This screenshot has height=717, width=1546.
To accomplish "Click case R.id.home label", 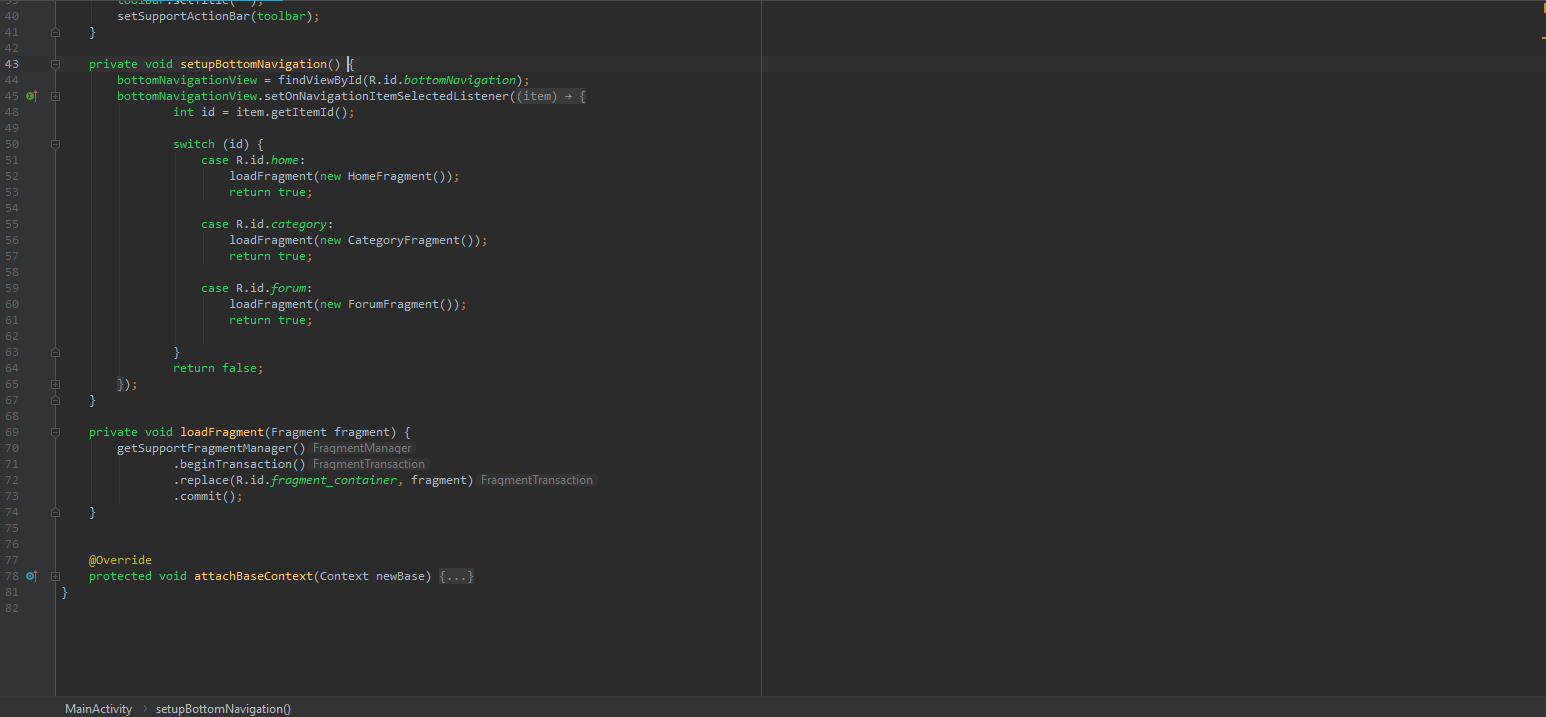I will click(253, 160).
